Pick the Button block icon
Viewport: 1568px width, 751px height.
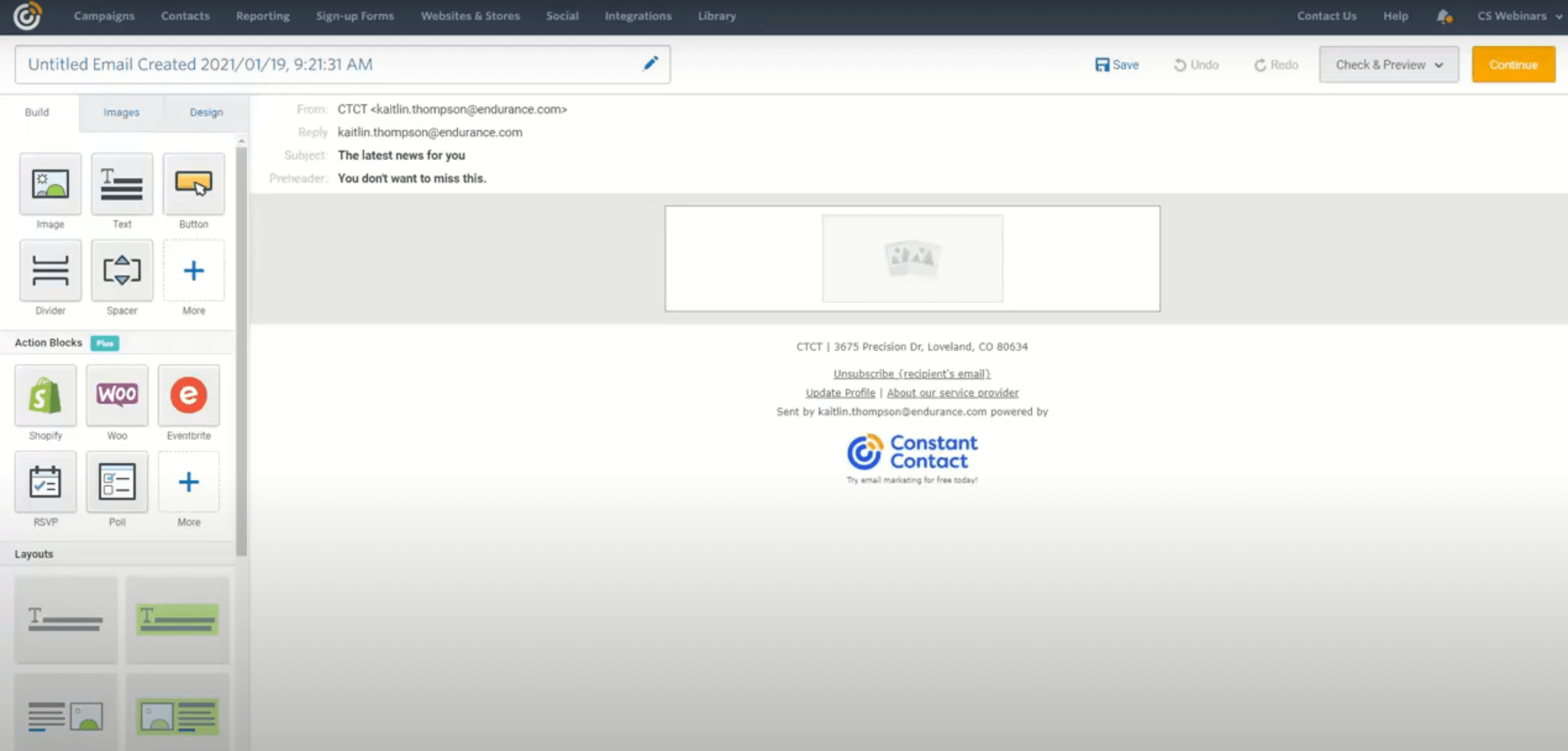(193, 184)
